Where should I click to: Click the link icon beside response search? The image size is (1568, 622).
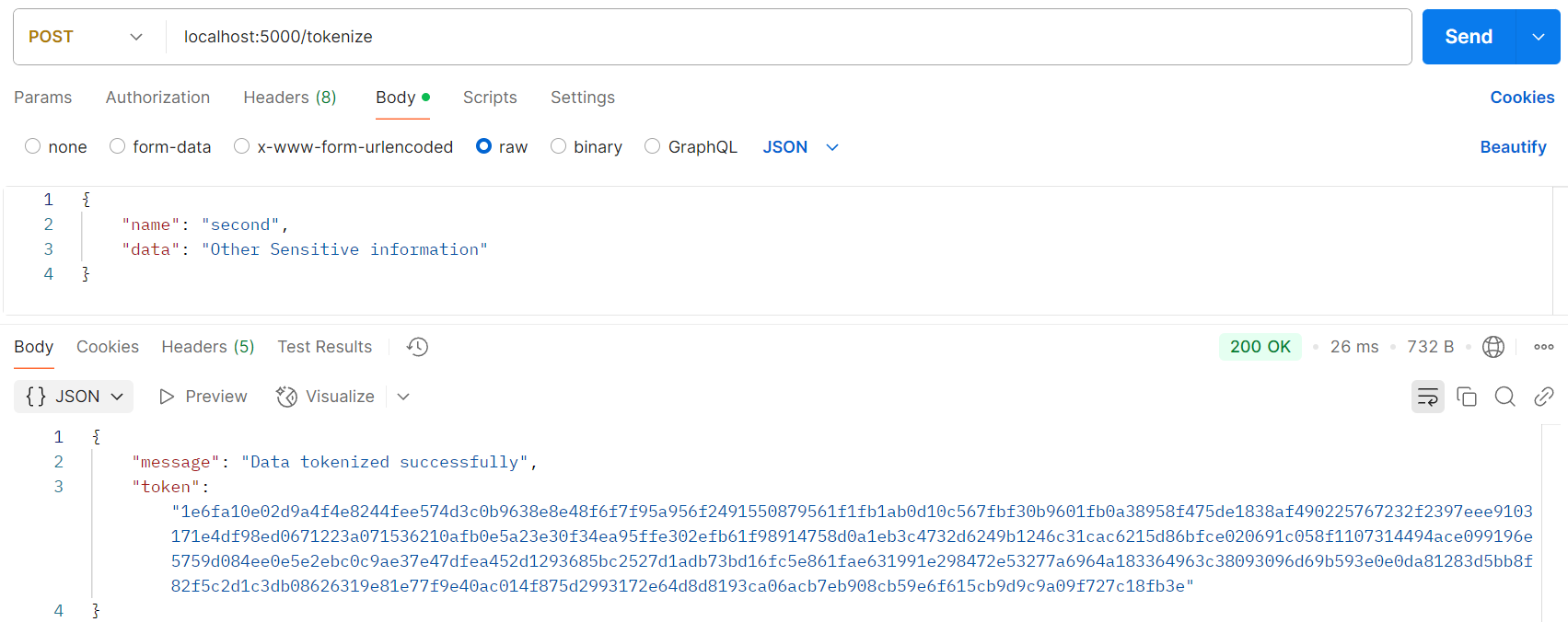pos(1544,397)
